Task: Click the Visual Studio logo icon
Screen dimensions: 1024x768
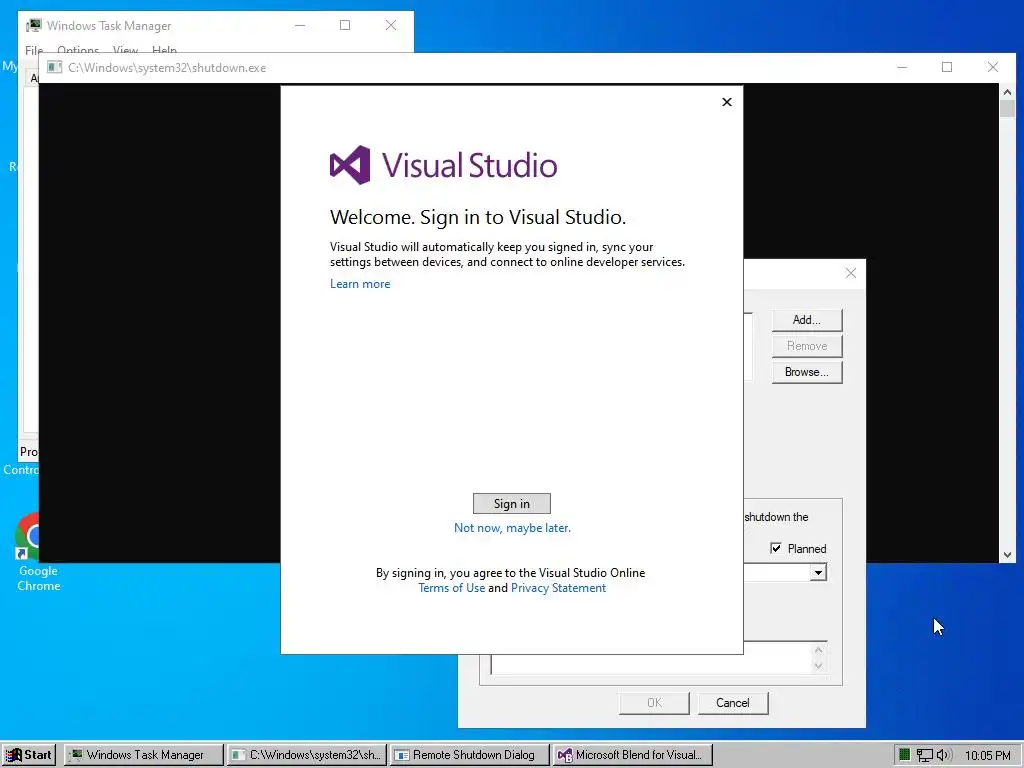Action: point(350,165)
